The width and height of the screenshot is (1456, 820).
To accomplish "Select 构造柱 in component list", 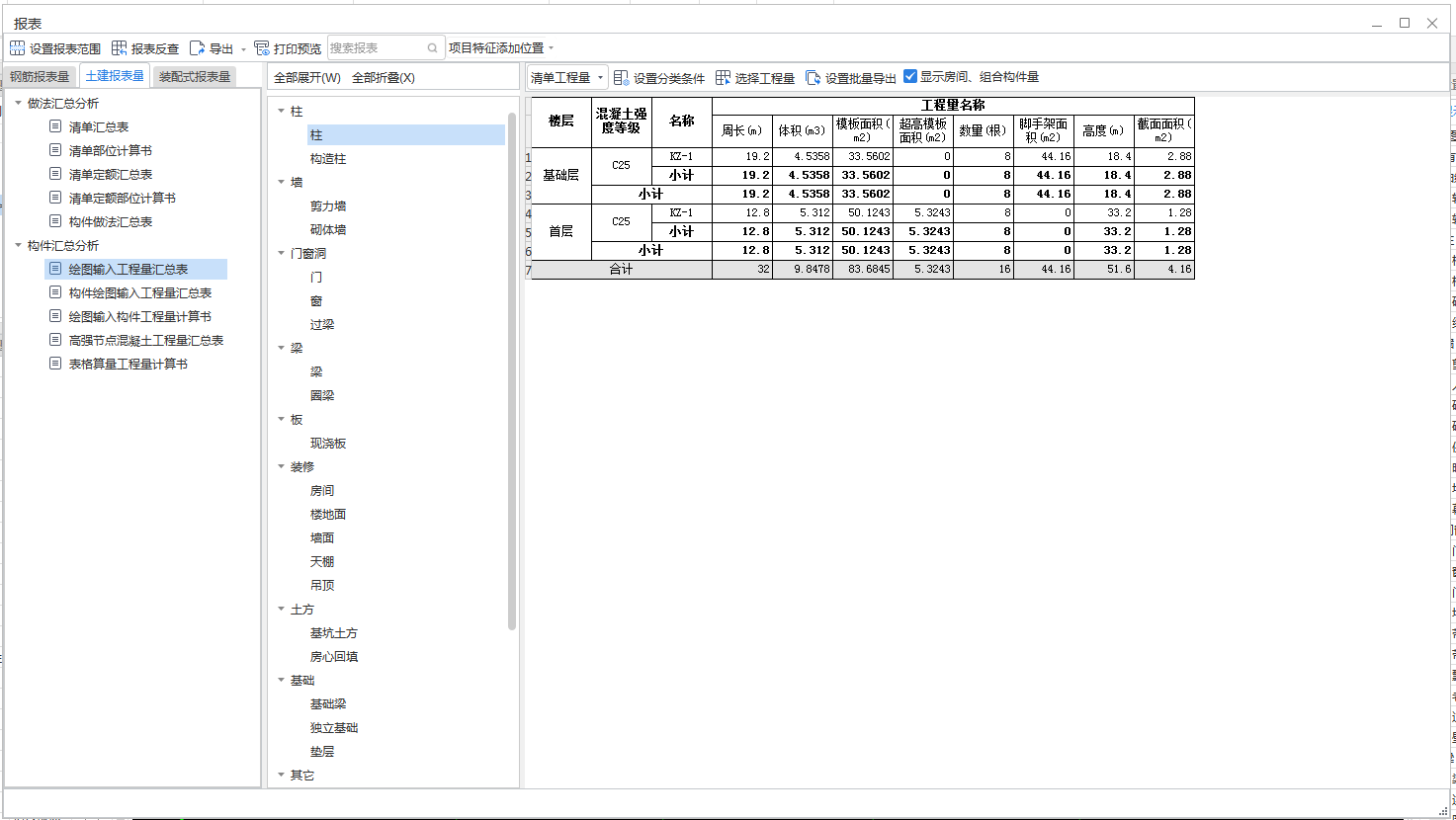I will pos(328,159).
